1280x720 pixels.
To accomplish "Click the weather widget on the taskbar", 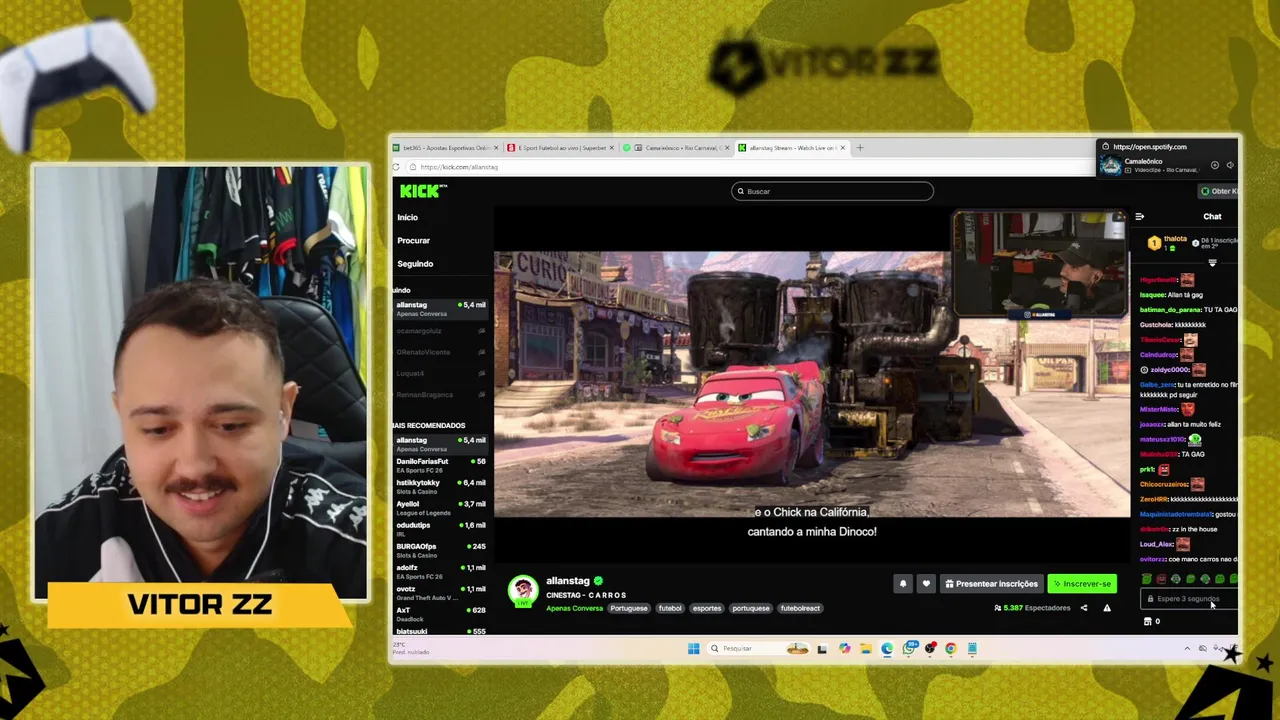I will (x=412, y=648).
